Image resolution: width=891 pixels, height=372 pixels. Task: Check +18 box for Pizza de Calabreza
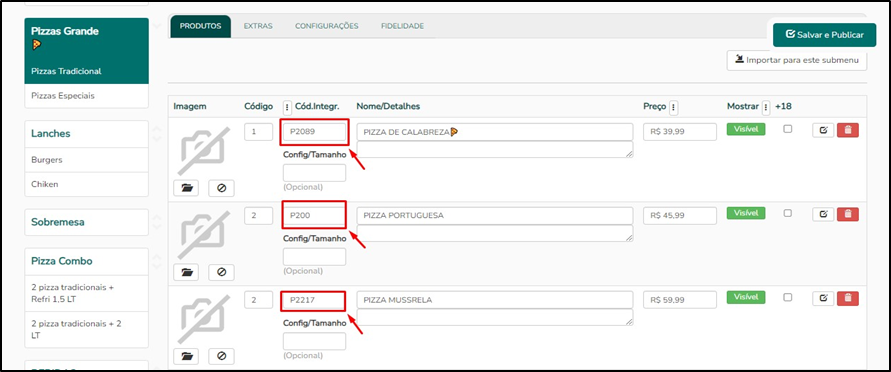[788, 129]
